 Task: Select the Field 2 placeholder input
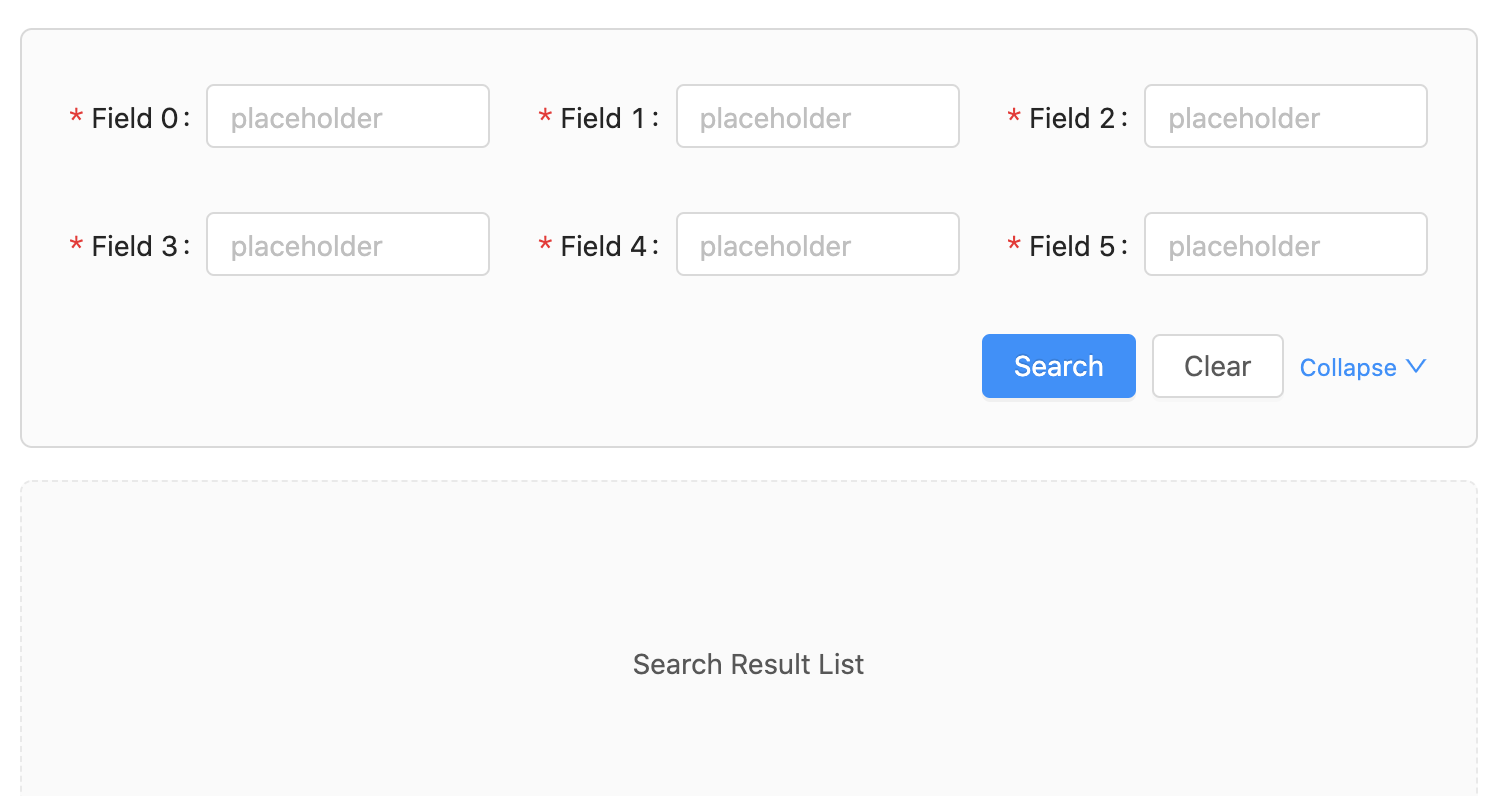pyautogui.click(x=1285, y=117)
